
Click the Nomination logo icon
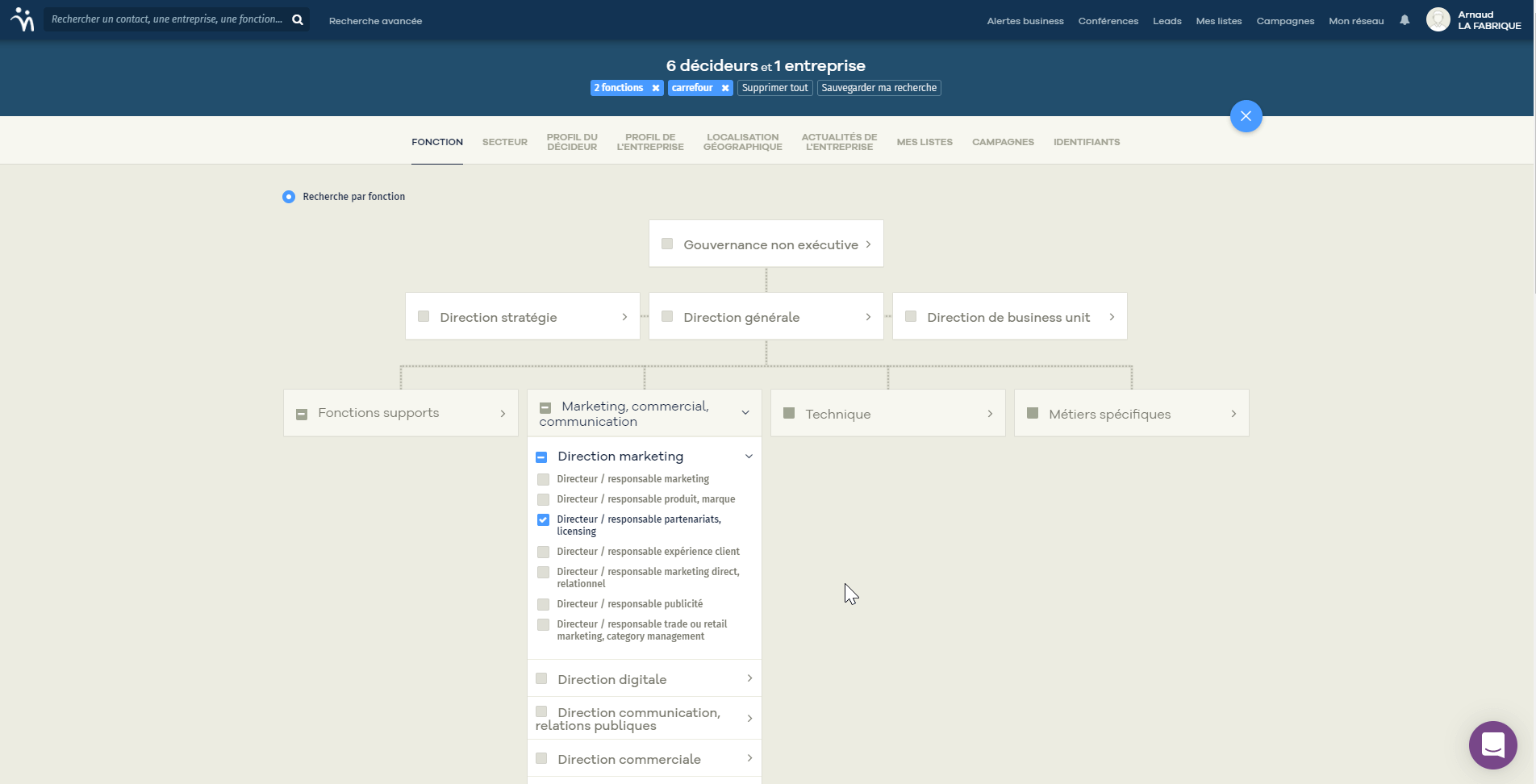click(x=23, y=19)
